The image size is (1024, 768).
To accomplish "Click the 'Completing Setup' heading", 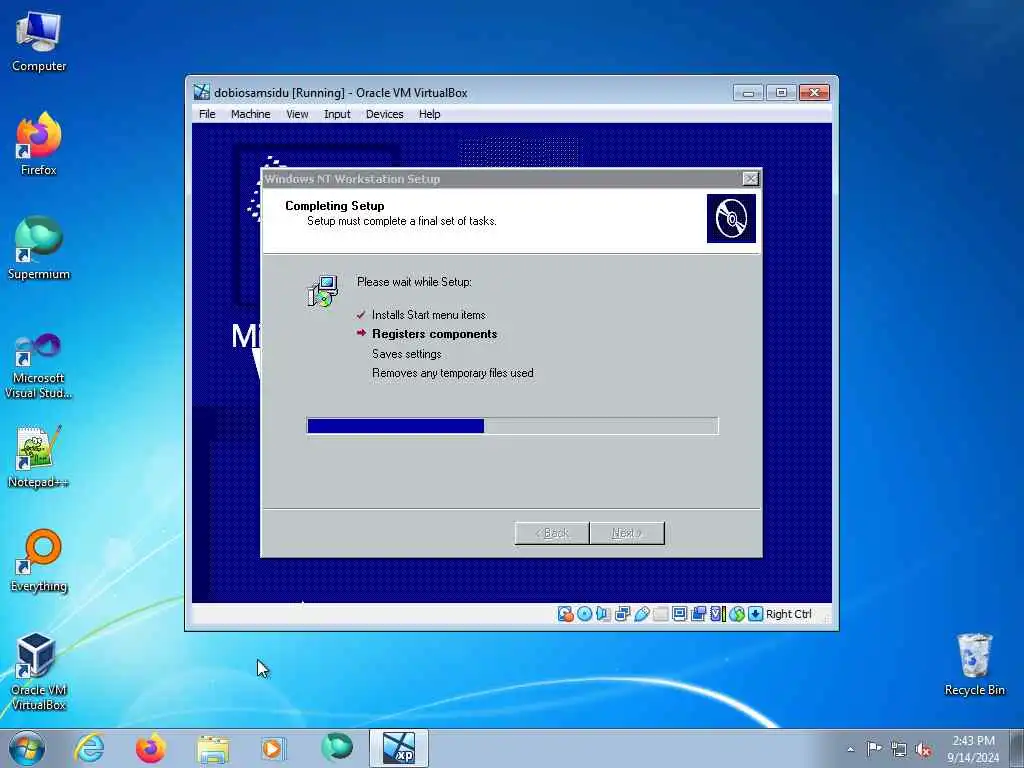I will (334, 206).
